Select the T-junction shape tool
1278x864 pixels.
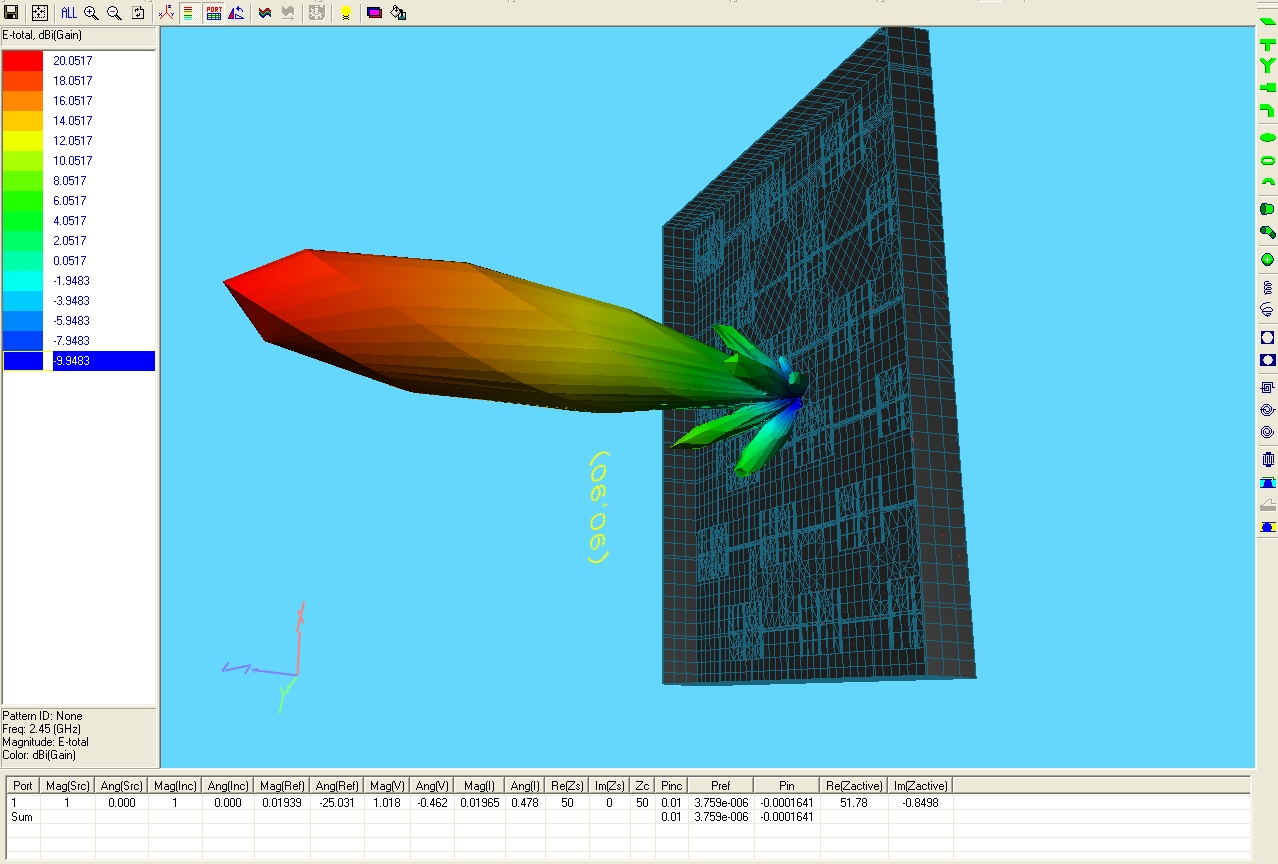point(1267,44)
